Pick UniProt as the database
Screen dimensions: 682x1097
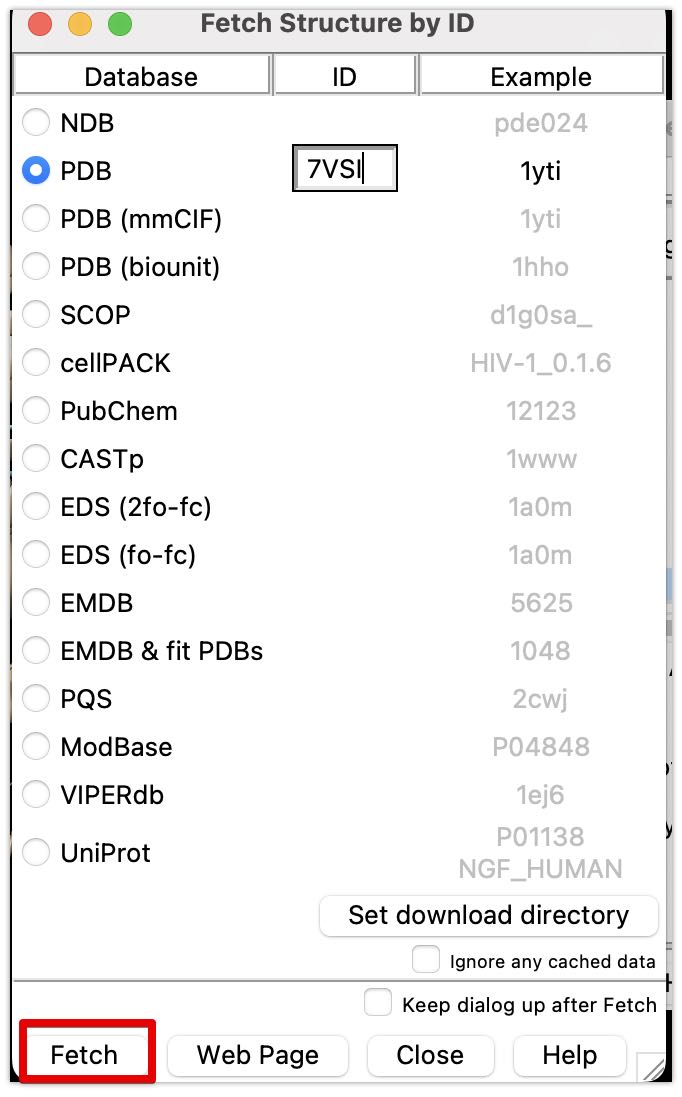coord(36,852)
